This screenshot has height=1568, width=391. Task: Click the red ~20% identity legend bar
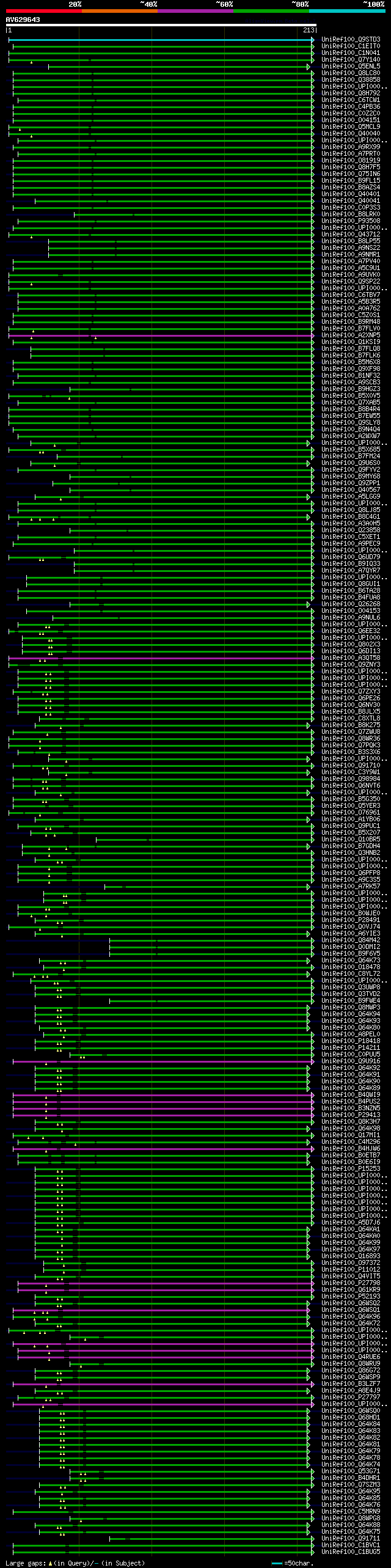[44, 11]
